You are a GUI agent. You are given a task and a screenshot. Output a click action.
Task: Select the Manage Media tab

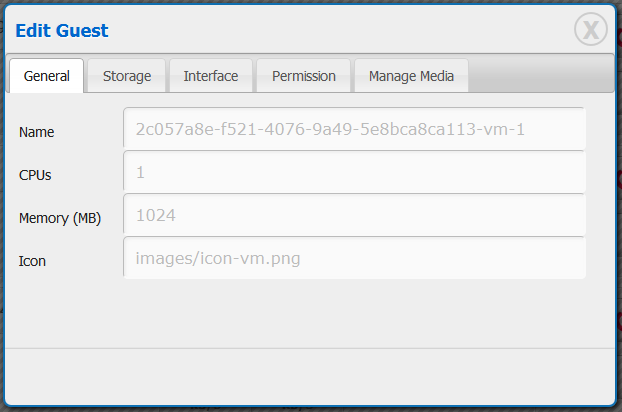click(x=411, y=76)
